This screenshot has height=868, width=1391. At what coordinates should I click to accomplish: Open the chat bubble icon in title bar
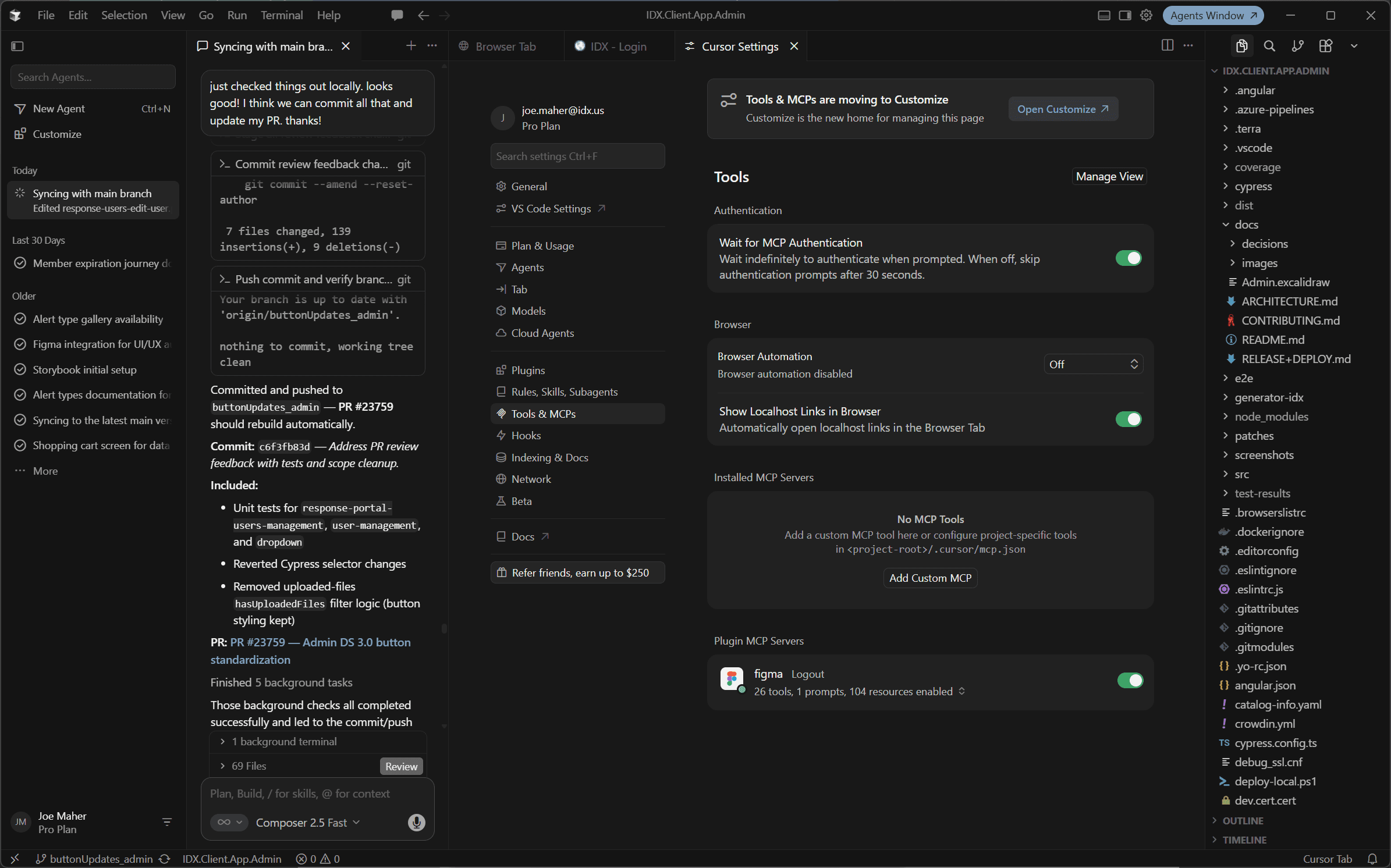[x=397, y=15]
